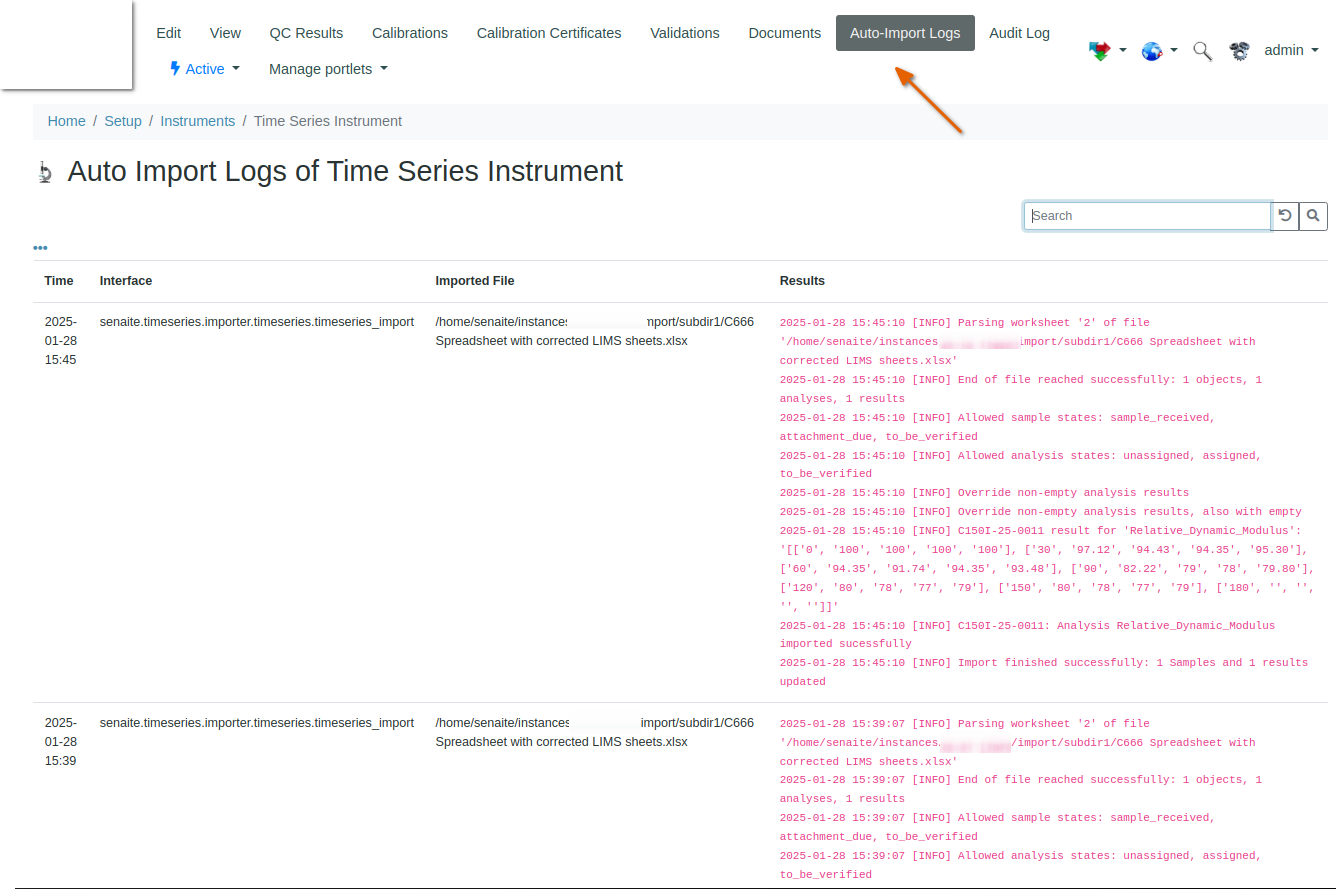This screenshot has height=889, width=1336.
Task: Click the globe language icon
Action: tap(1153, 51)
